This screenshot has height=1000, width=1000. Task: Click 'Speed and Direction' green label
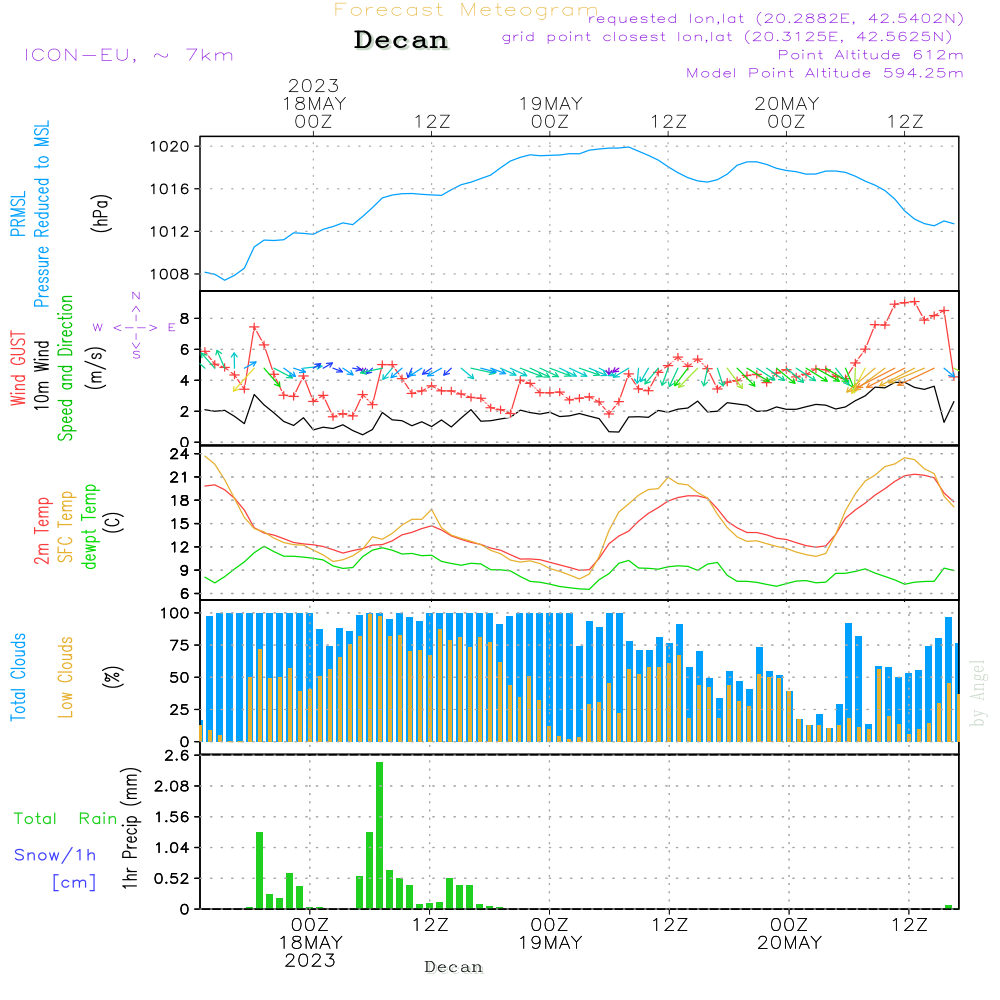pyautogui.click(x=66, y=368)
